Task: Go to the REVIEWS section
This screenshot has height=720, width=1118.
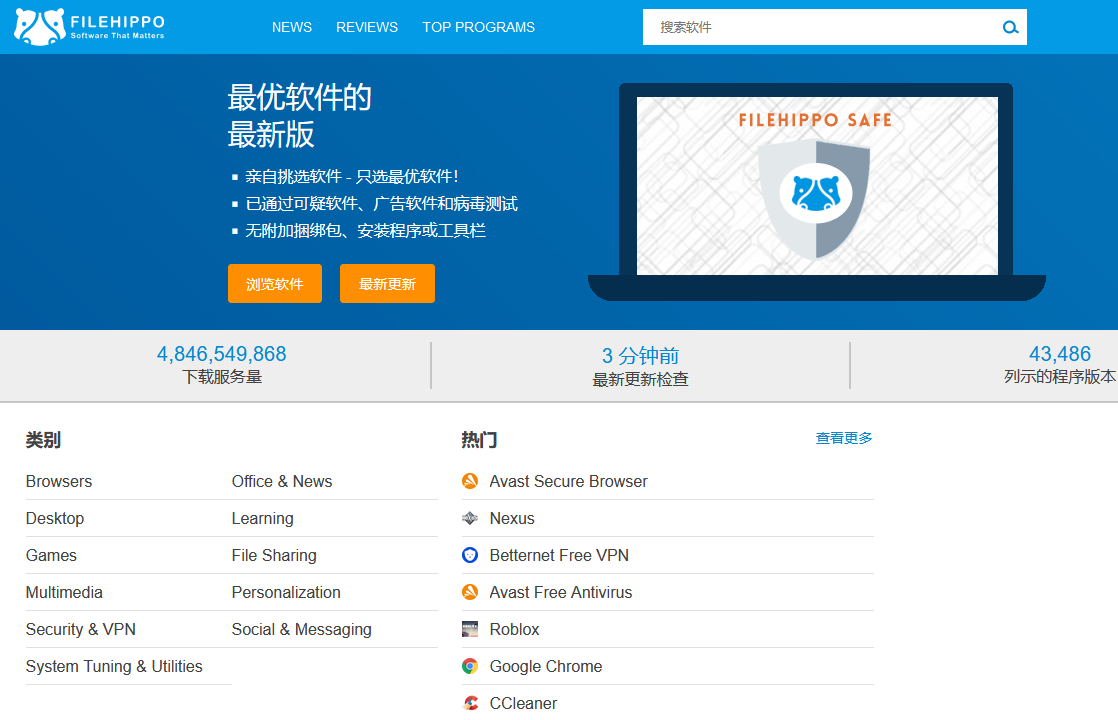Action: (x=367, y=27)
